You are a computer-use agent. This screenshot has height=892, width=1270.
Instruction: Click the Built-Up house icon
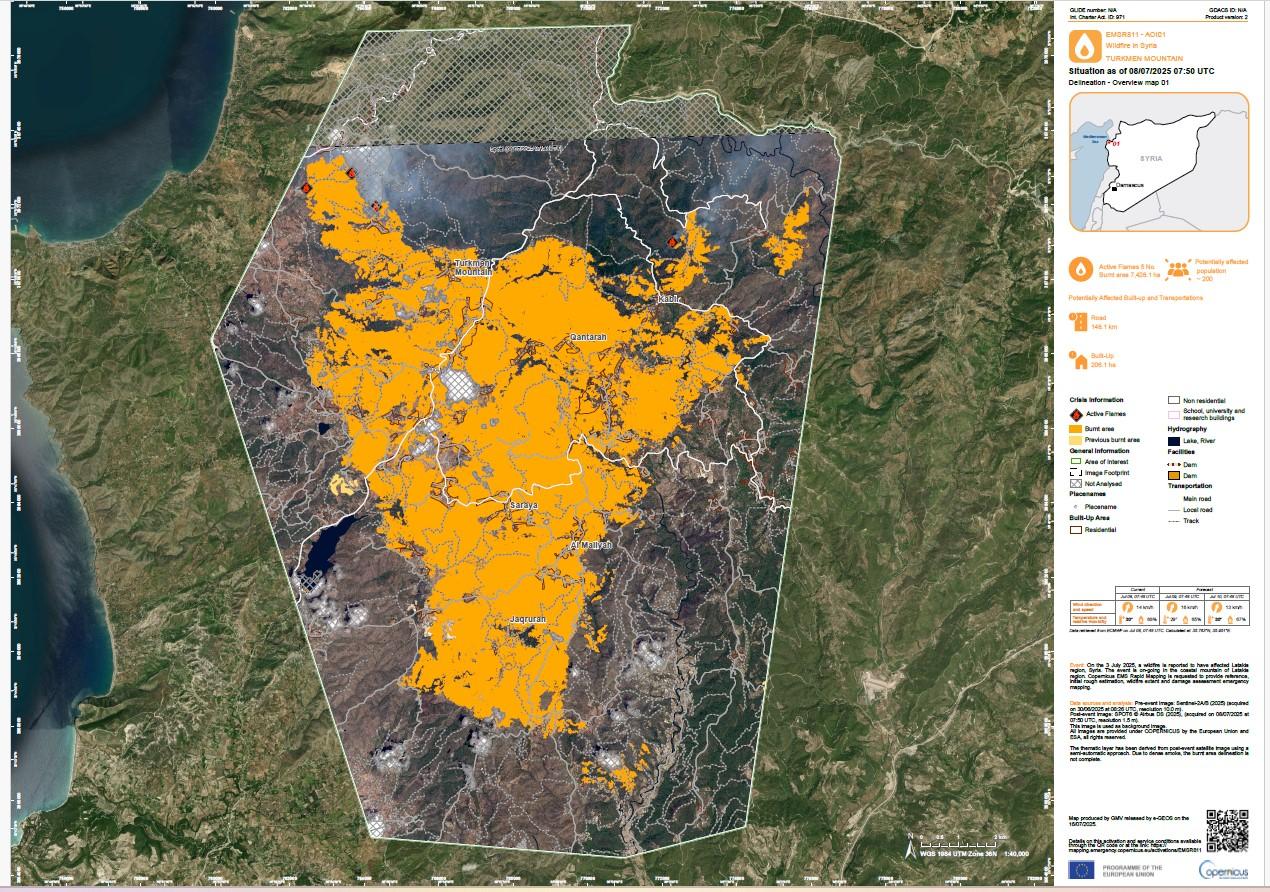pos(1078,360)
